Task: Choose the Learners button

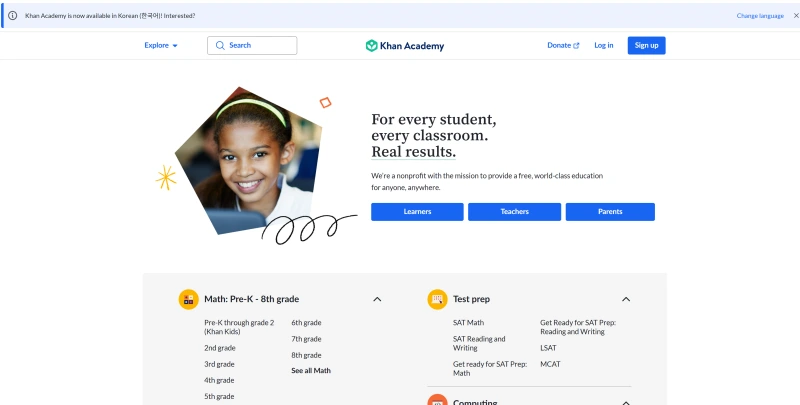Action: point(417,212)
